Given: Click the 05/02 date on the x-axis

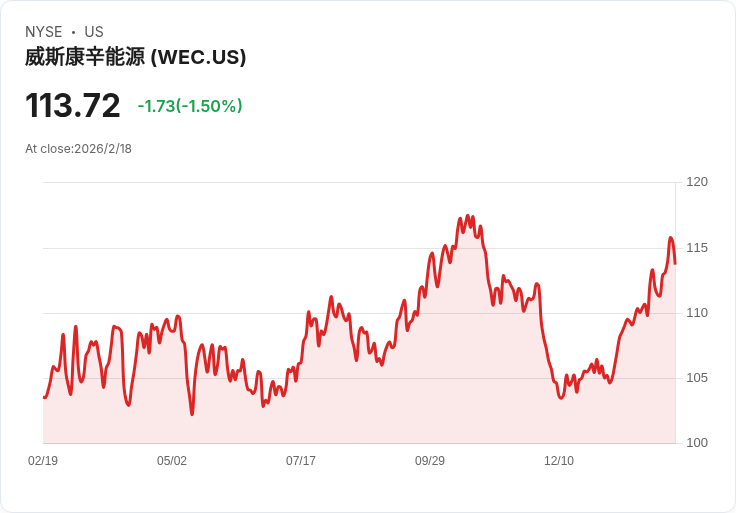Looking at the screenshot, I should pos(172,461).
